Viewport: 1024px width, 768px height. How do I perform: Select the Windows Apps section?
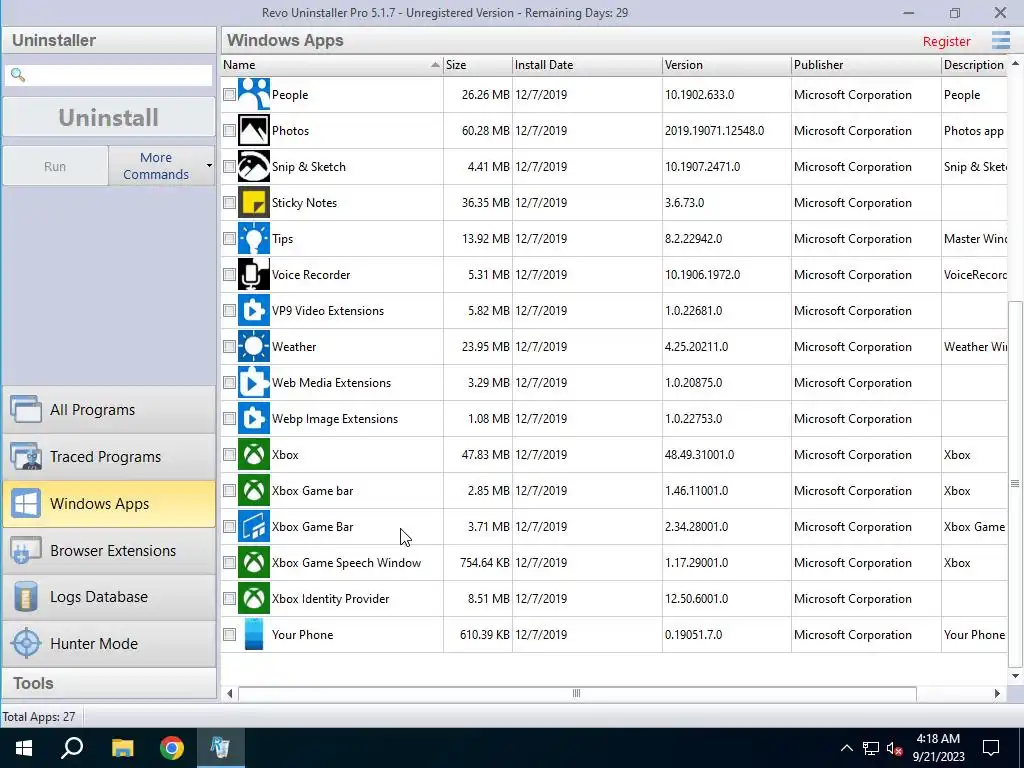point(109,504)
